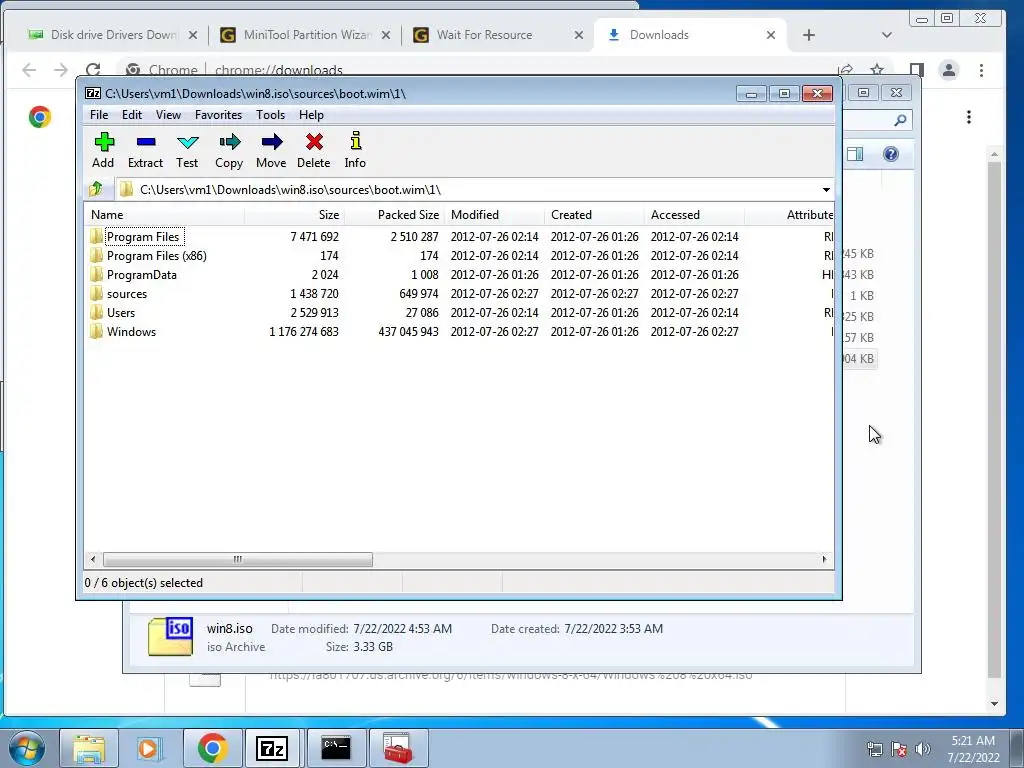Click the red toolbox taskbar icon
This screenshot has height=768, width=1024.
click(x=398, y=748)
